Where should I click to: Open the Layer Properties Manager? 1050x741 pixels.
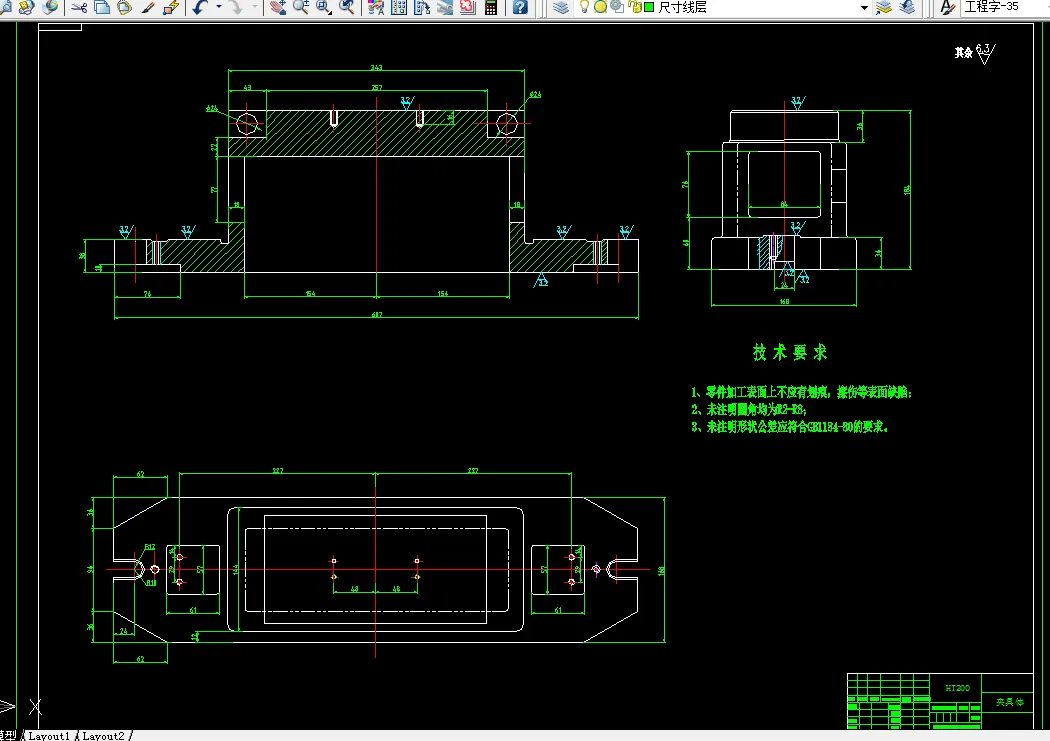(x=561, y=7)
